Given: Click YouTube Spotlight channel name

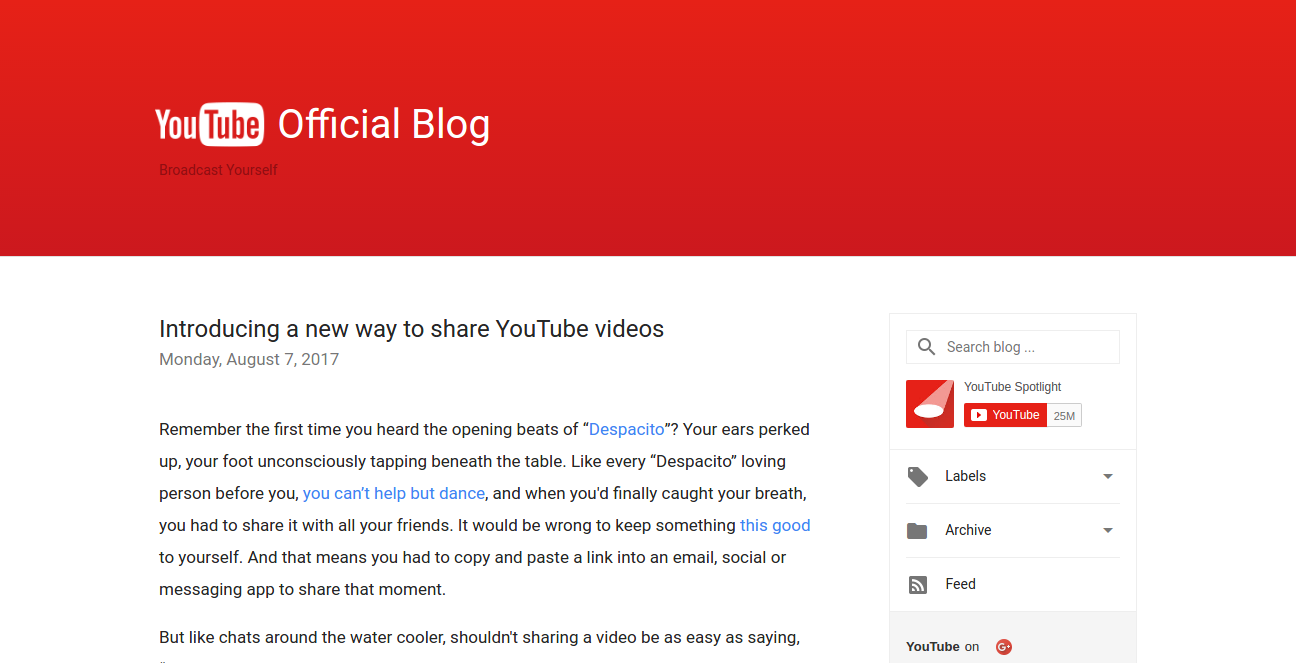Looking at the screenshot, I should [1012, 387].
